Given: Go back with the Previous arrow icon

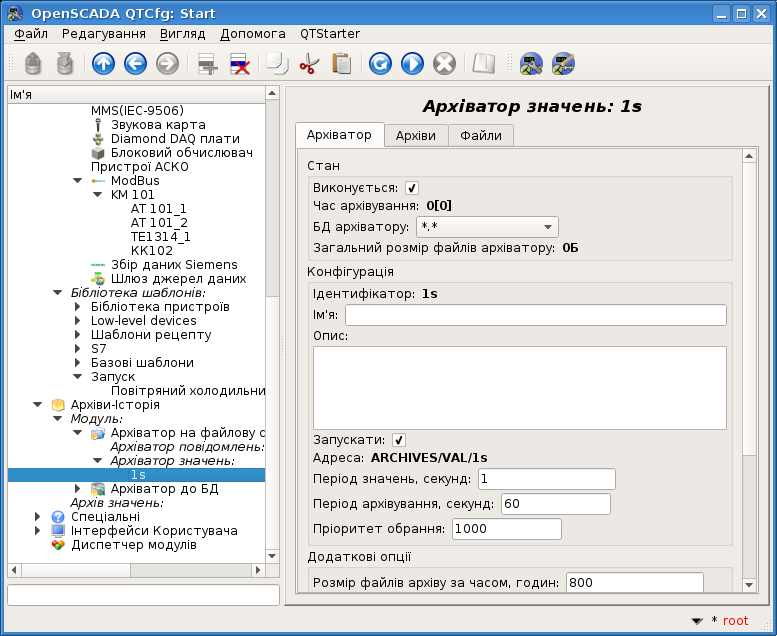Looking at the screenshot, I should point(135,64).
